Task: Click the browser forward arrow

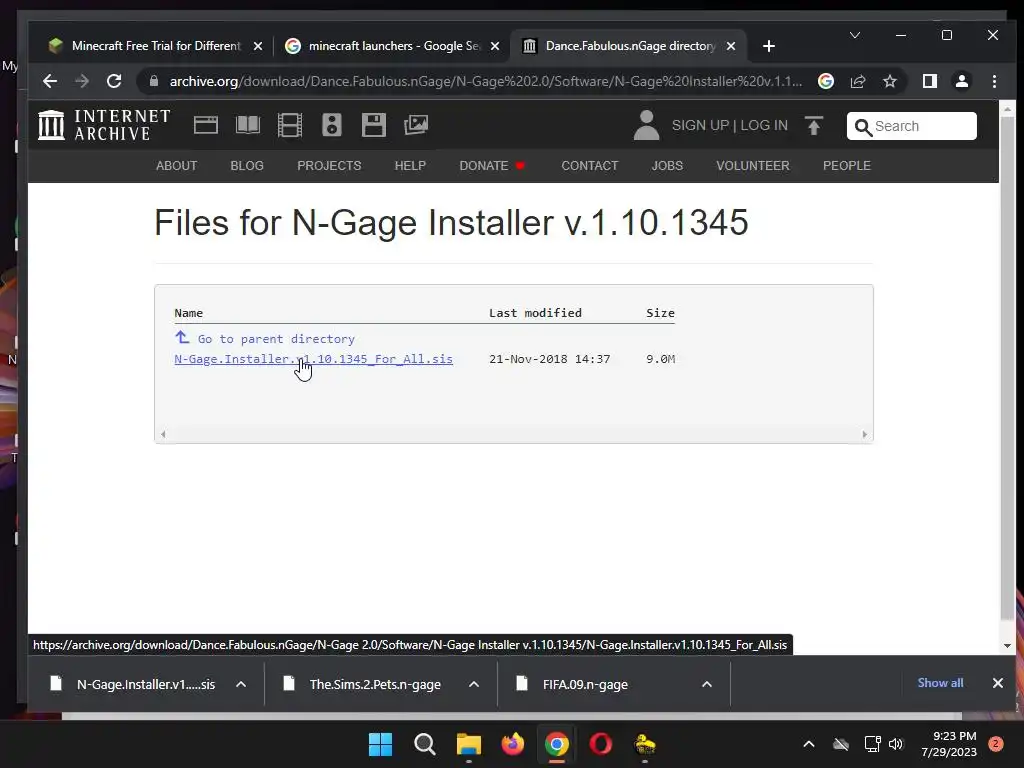Action: tap(82, 81)
